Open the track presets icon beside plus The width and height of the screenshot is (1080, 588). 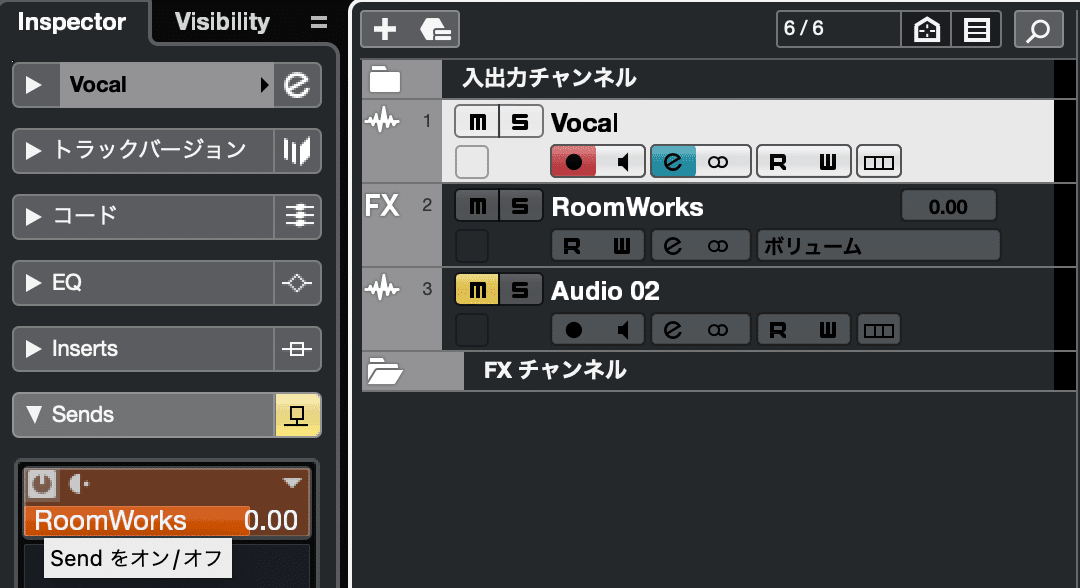tap(435, 29)
